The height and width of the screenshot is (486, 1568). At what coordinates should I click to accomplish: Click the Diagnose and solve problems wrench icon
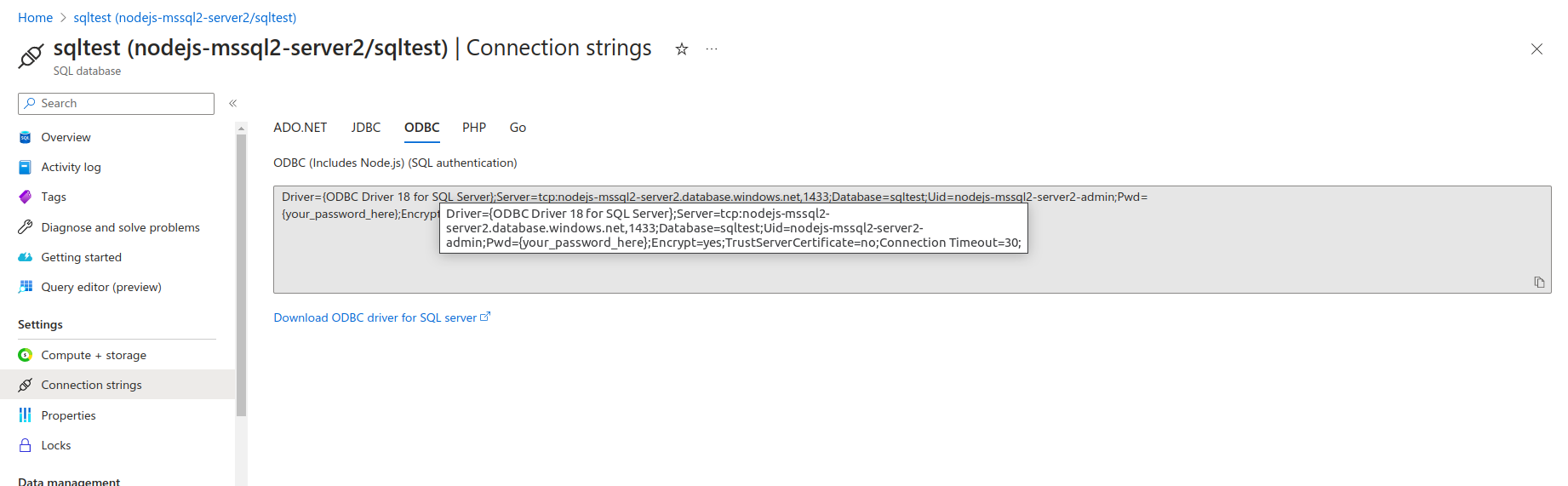tap(26, 227)
